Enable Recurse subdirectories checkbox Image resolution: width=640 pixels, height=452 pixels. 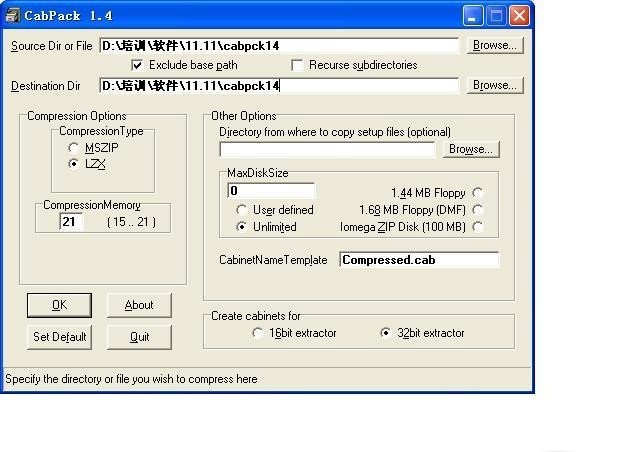(x=297, y=65)
